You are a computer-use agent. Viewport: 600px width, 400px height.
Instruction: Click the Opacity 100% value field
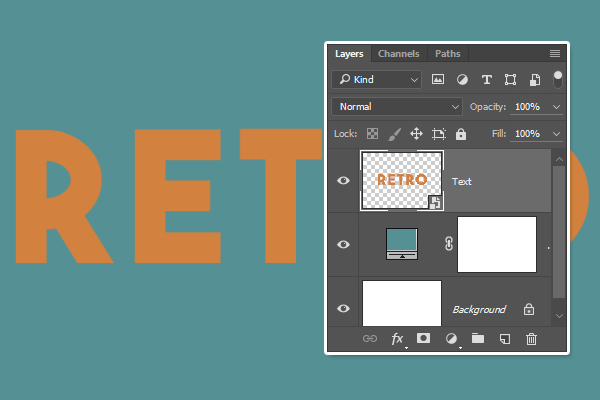pos(527,107)
